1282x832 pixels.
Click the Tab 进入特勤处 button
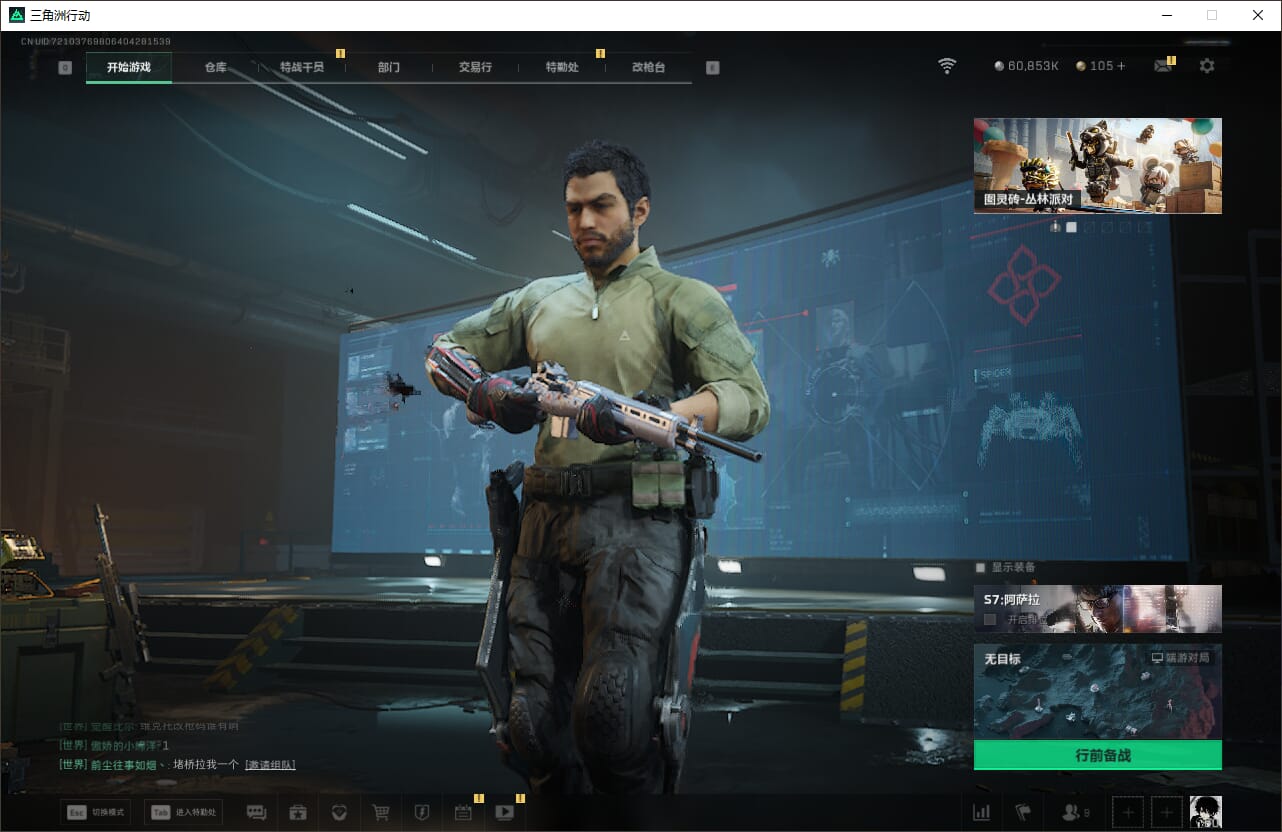(x=183, y=812)
